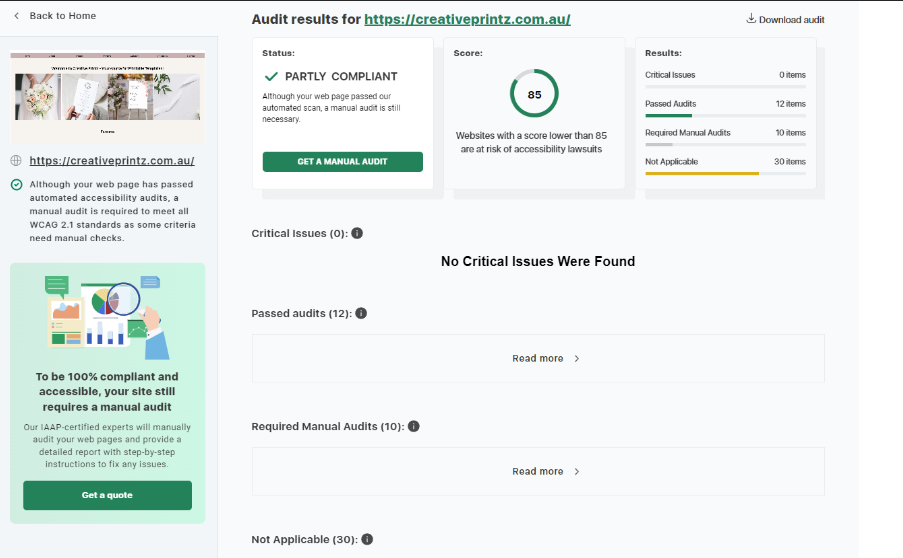Open the sidebar creativeprintz.com.au link
The height and width of the screenshot is (558, 903).
tap(112, 160)
